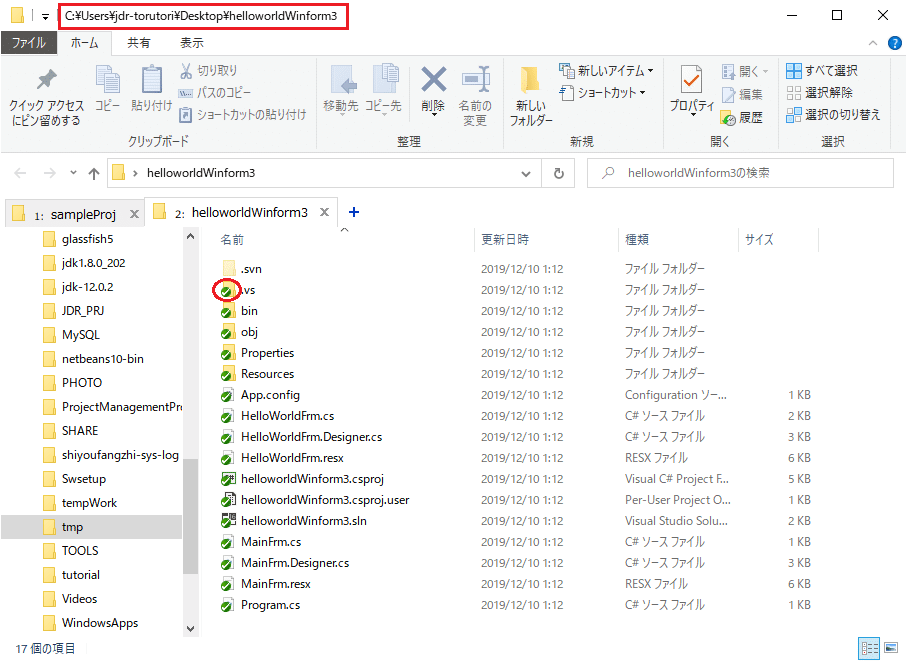Open the File (ファイル) menu
Screen dimensions: 907x661
(x=28, y=43)
